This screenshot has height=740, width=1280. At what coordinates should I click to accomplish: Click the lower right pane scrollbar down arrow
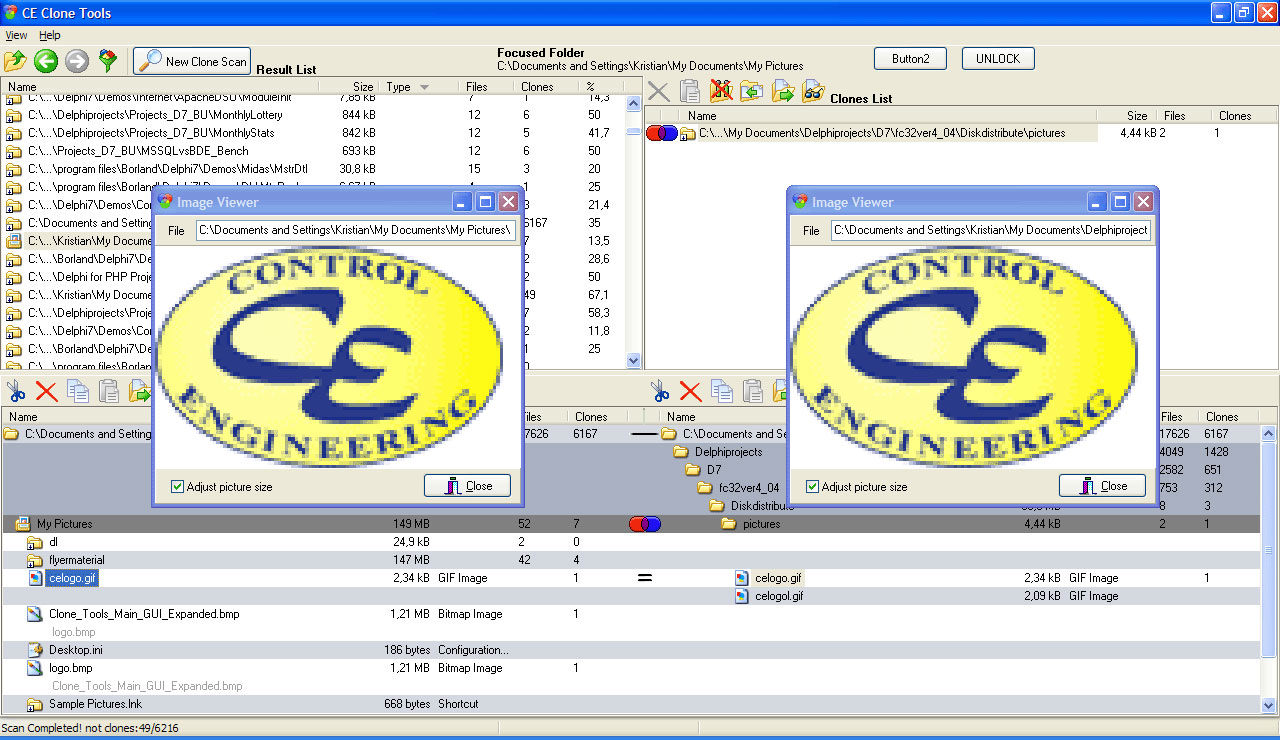pyautogui.click(x=1269, y=704)
